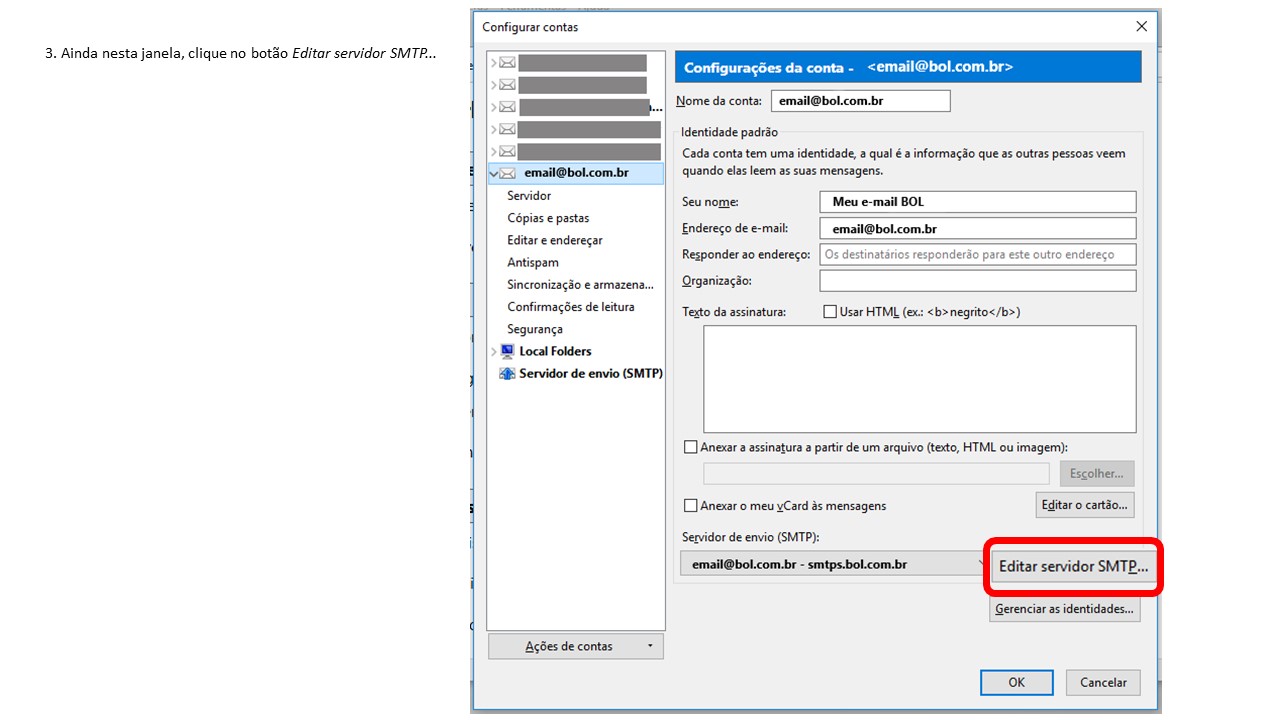Select Servidor de envio (SMTP) item

(x=590, y=373)
